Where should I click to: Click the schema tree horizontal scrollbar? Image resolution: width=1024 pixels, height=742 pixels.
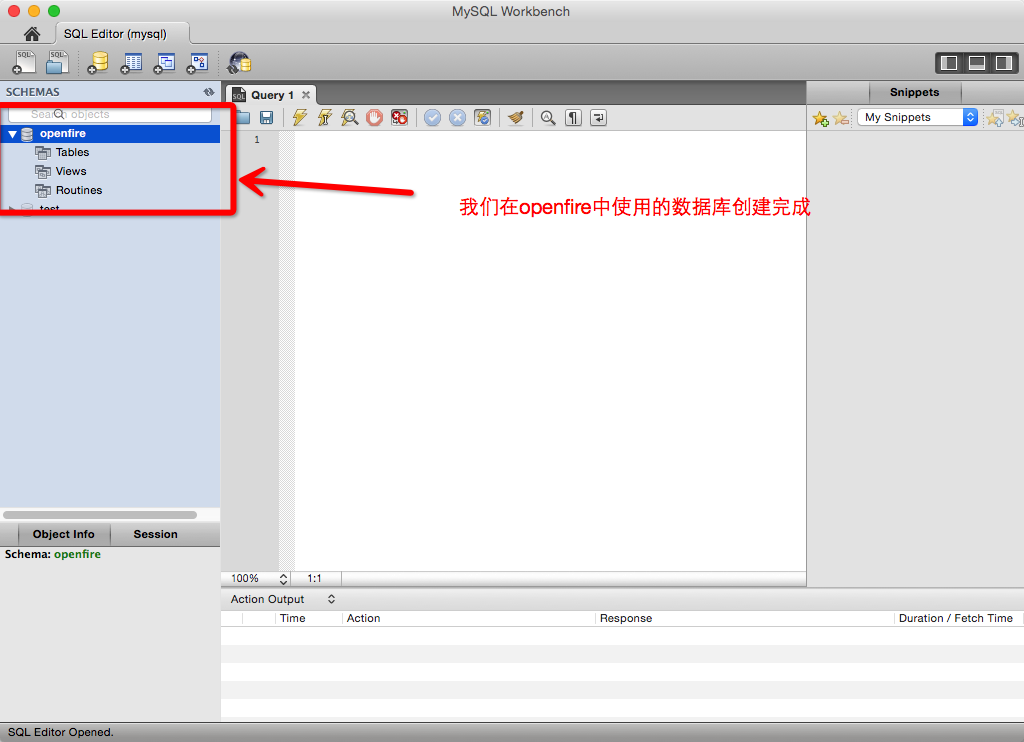click(x=100, y=515)
